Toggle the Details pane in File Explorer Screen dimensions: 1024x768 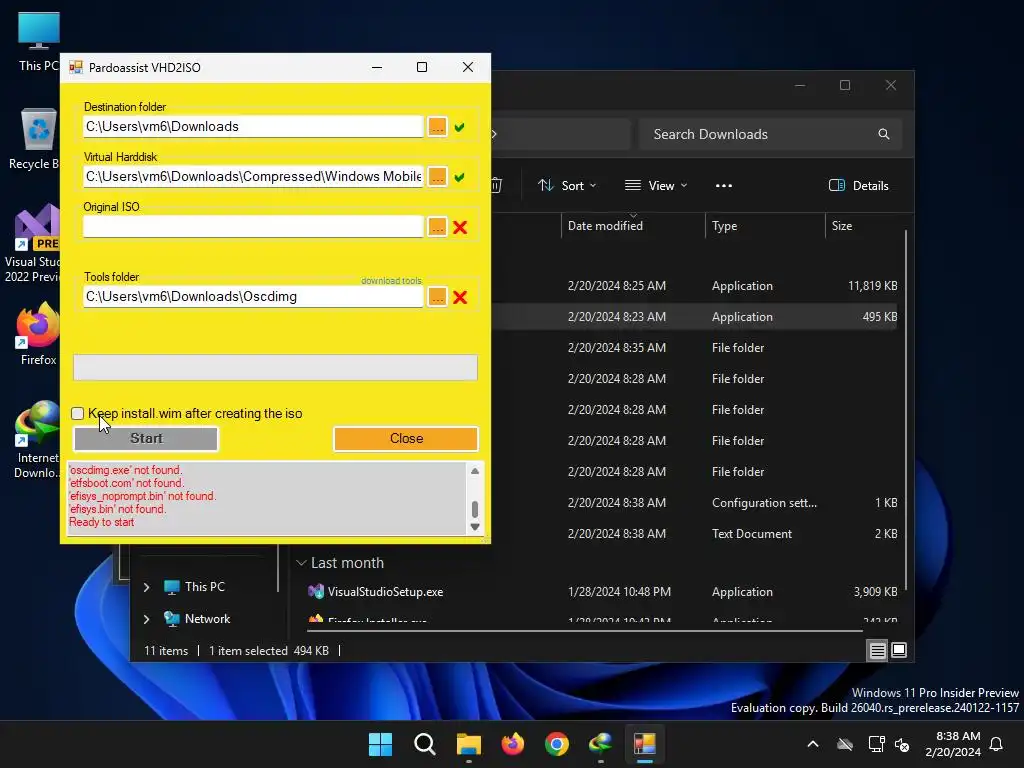click(x=859, y=186)
